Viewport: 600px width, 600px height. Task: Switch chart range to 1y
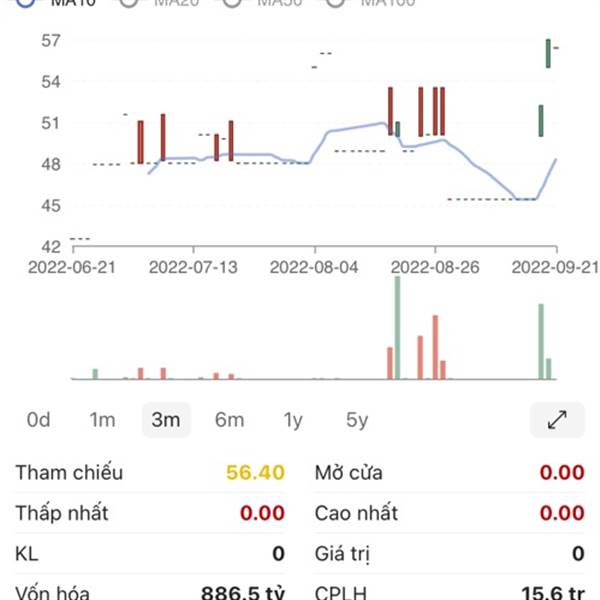[293, 420]
